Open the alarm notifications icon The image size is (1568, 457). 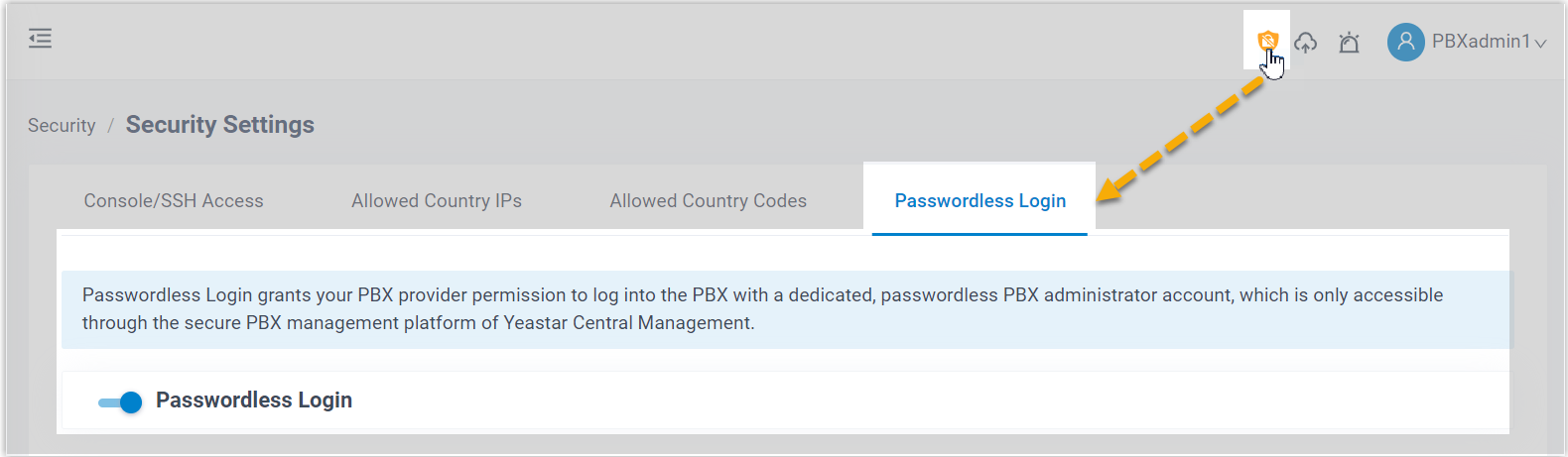click(x=1349, y=43)
